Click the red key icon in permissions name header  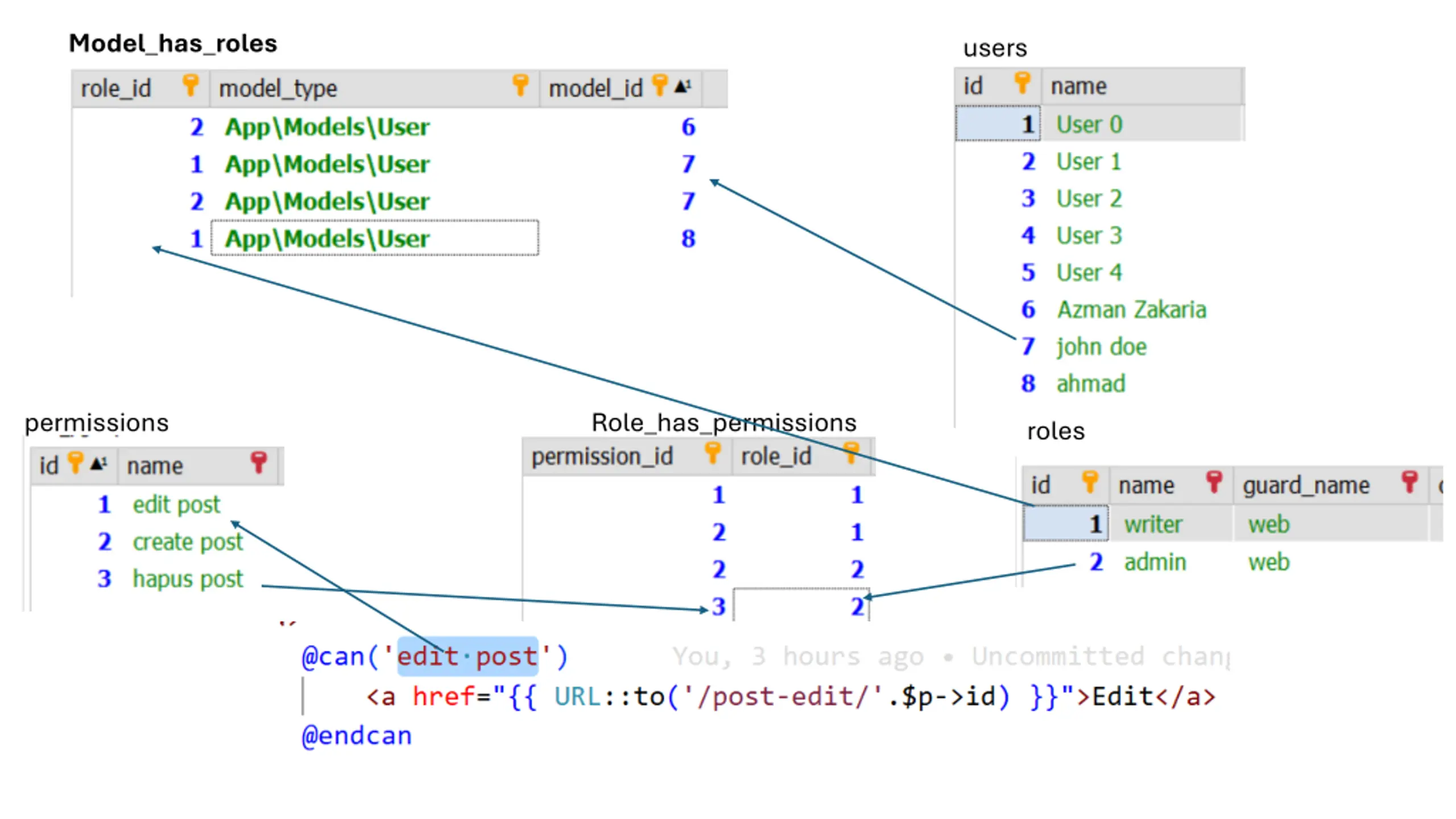coord(259,462)
